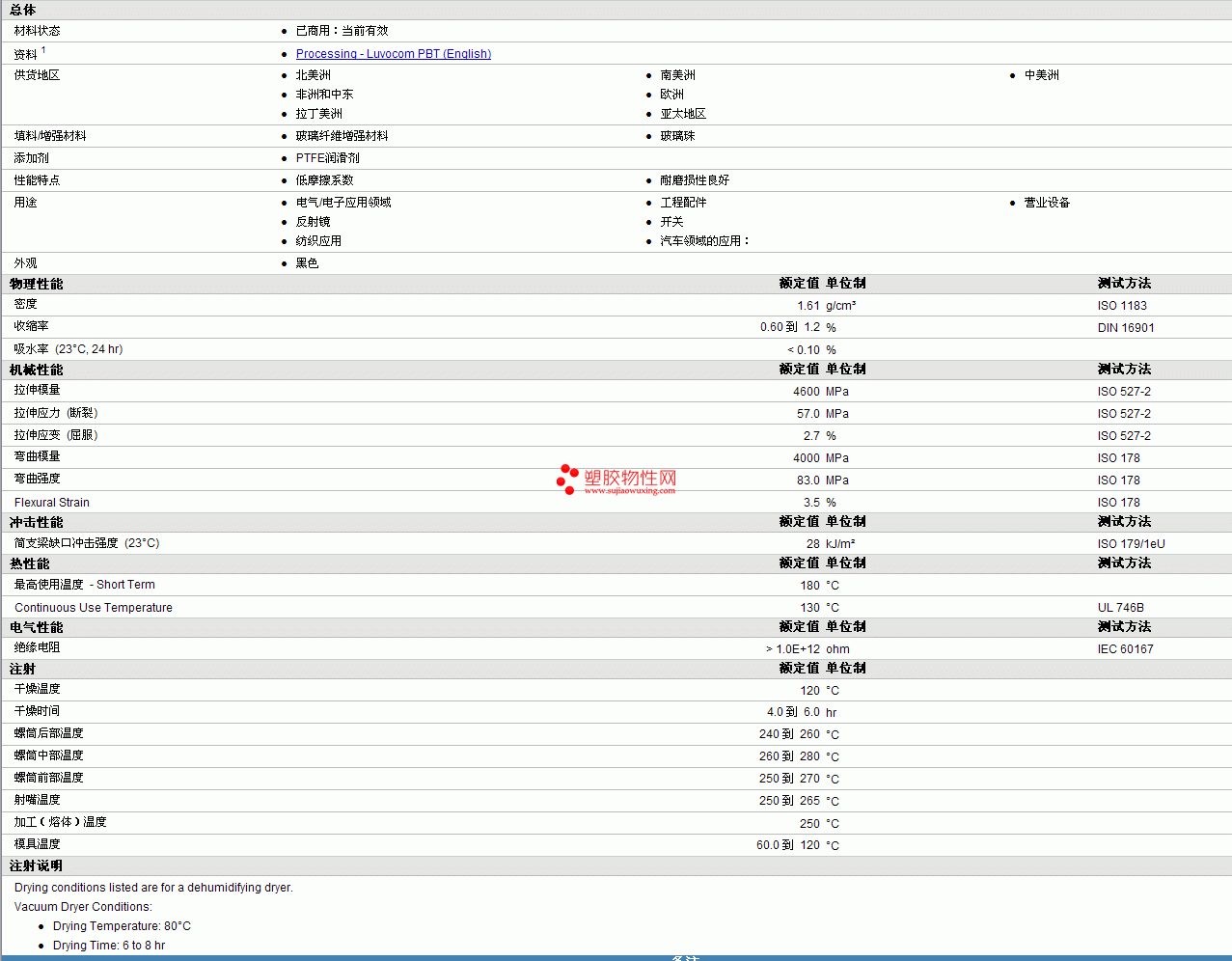Click the 冲击性能 section header
The width and height of the screenshot is (1232, 961).
tap(36, 522)
